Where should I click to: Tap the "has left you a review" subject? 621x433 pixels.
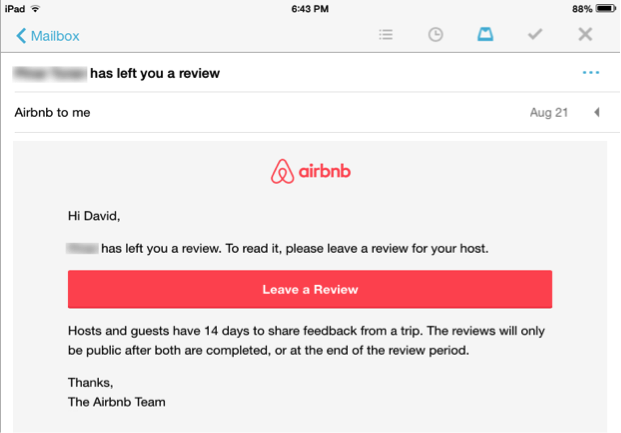coord(155,73)
